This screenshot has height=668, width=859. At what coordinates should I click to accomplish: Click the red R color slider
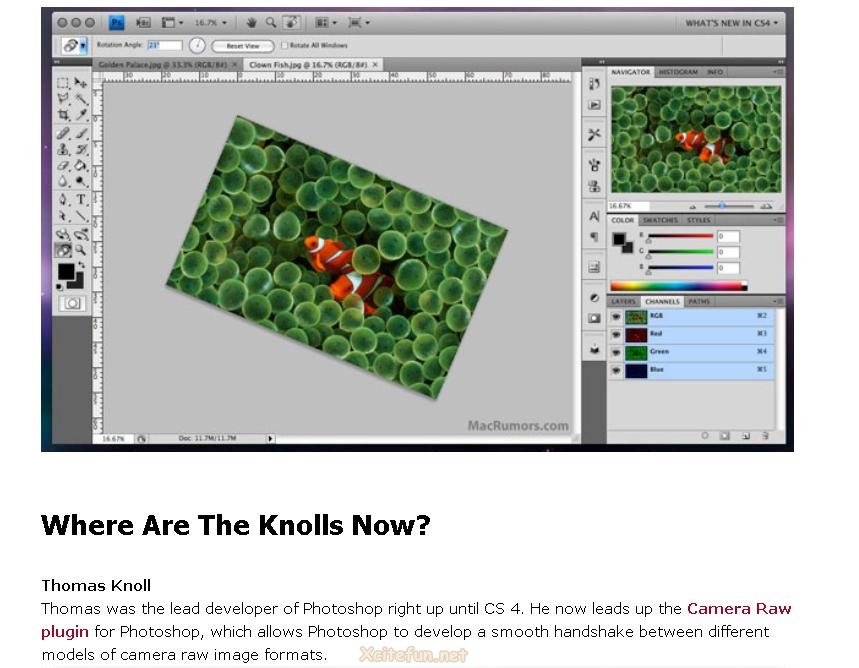pyautogui.click(x=681, y=237)
